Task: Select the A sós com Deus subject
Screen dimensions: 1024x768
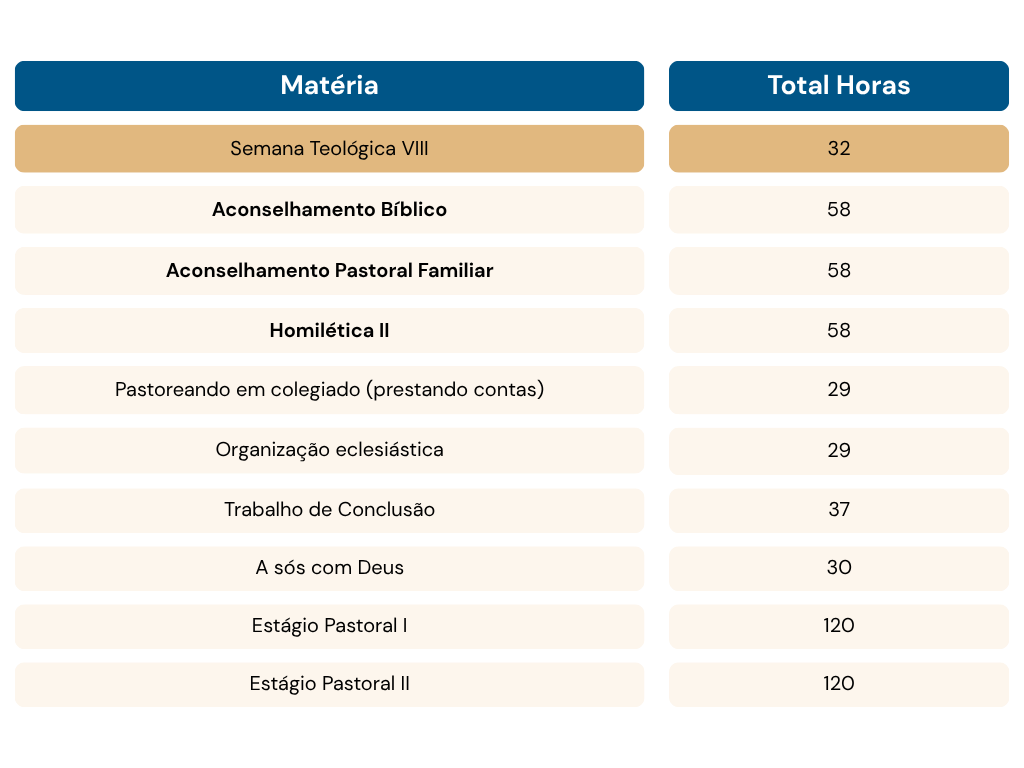Action: [329, 568]
